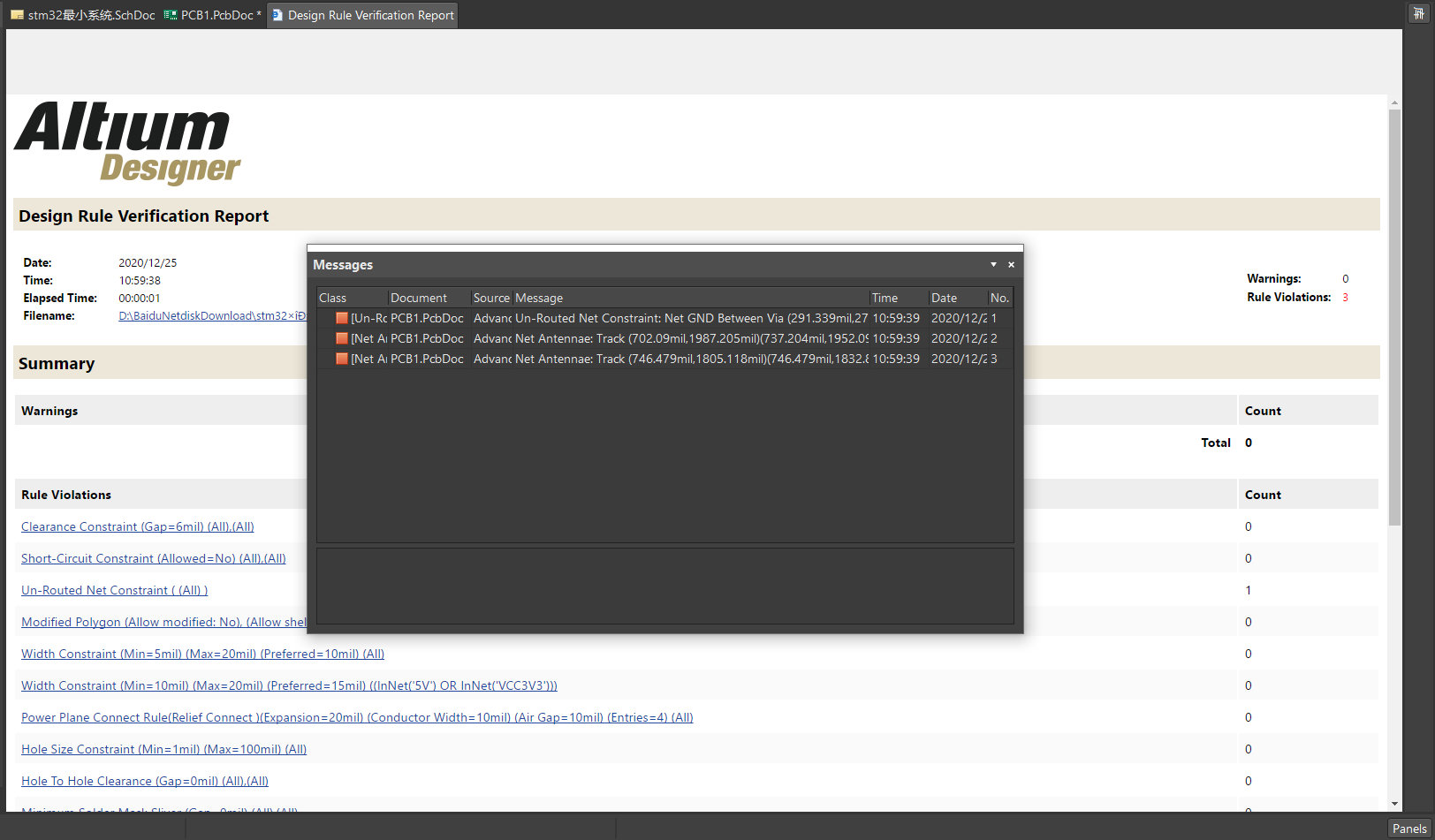Open Clearance Constraint (Gap=6mil) link
The image size is (1435, 840).
point(138,526)
